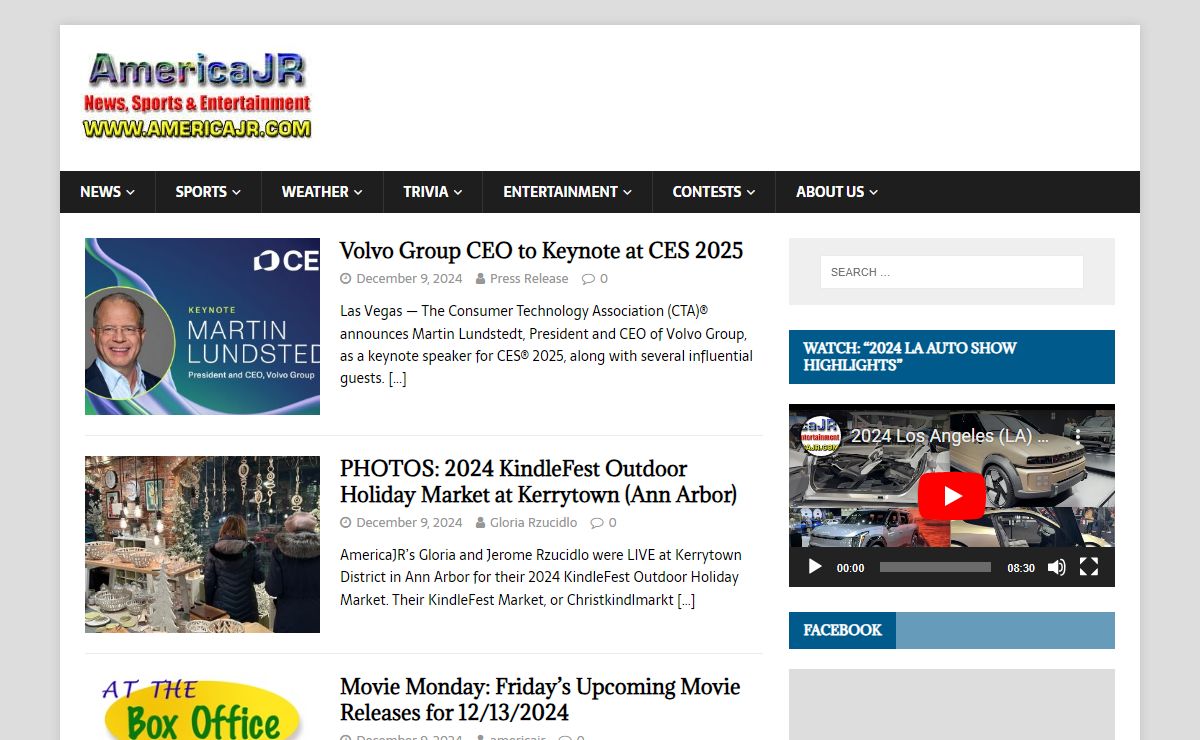Click the 2024 Los Angeles video title
The image size is (1200, 740).
pyautogui.click(x=949, y=436)
